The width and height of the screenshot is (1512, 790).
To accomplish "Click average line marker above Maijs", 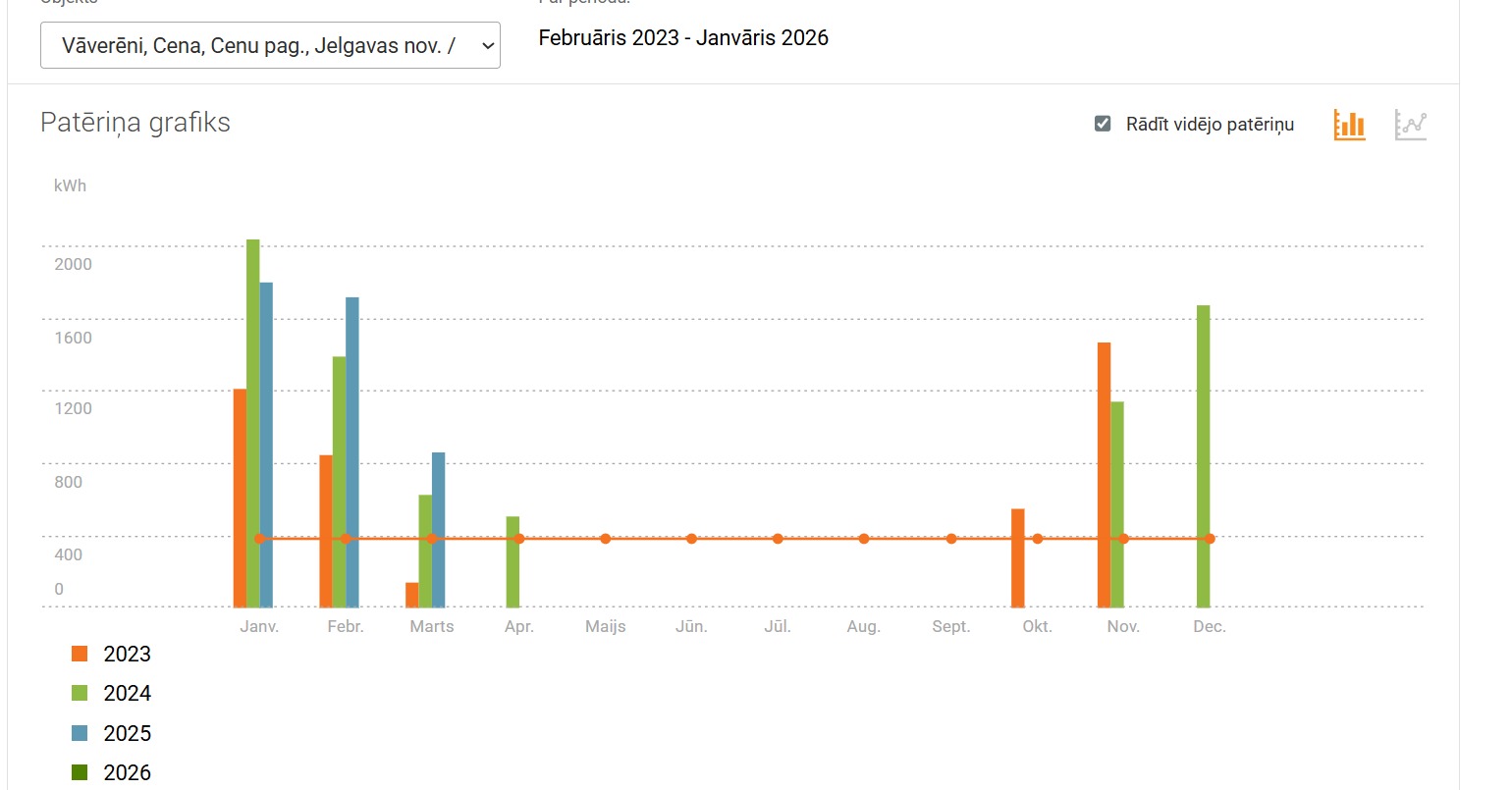I will [x=606, y=539].
